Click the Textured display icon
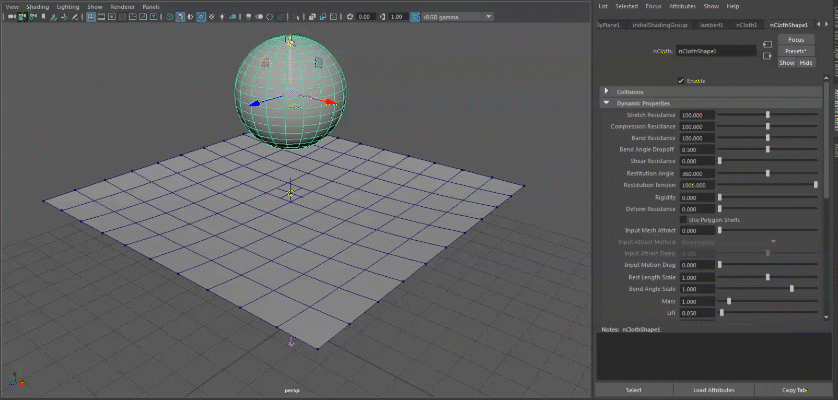The image size is (838, 400). pos(212,17)
